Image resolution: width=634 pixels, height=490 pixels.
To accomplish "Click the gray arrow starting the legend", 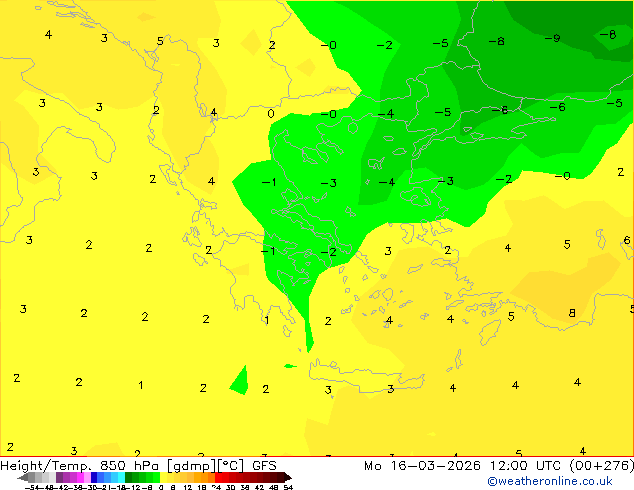I will 23,477.
